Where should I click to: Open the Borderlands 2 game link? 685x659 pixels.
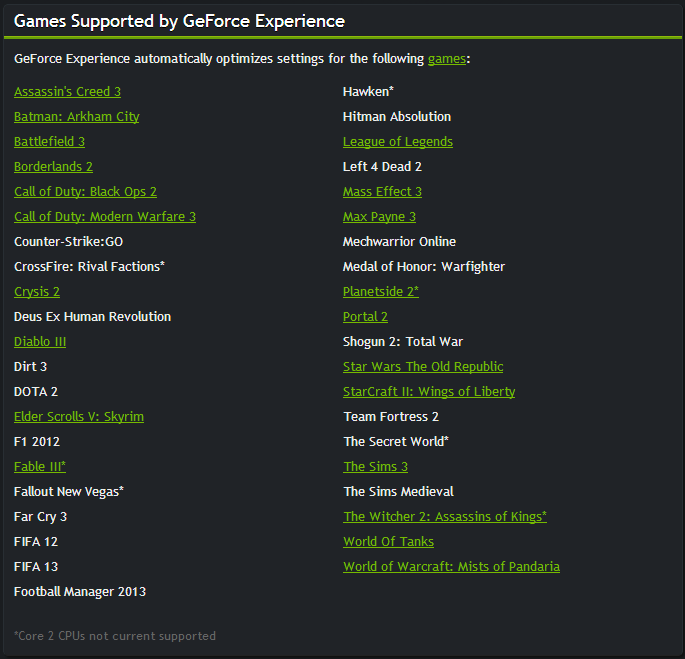53,166
